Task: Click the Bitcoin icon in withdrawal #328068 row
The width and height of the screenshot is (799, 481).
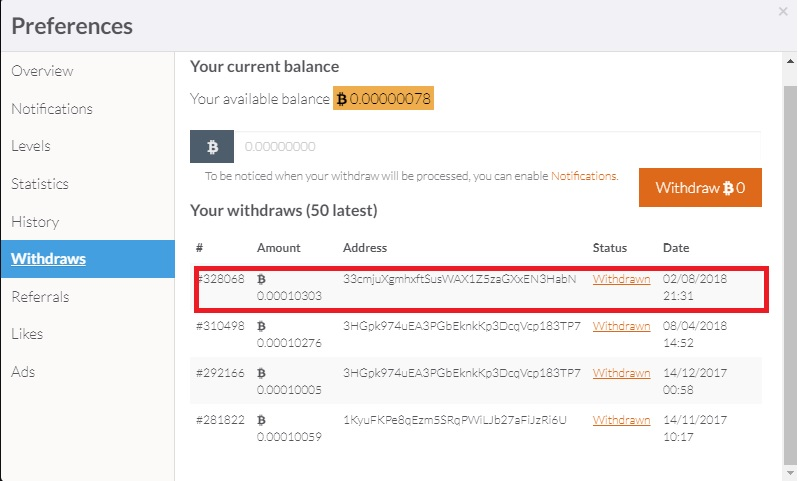Action: [x=262, y=279]
